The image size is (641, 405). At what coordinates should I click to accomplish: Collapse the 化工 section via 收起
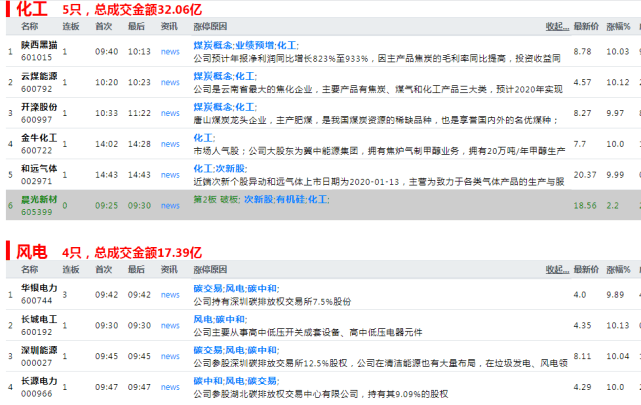pos(557,27)
